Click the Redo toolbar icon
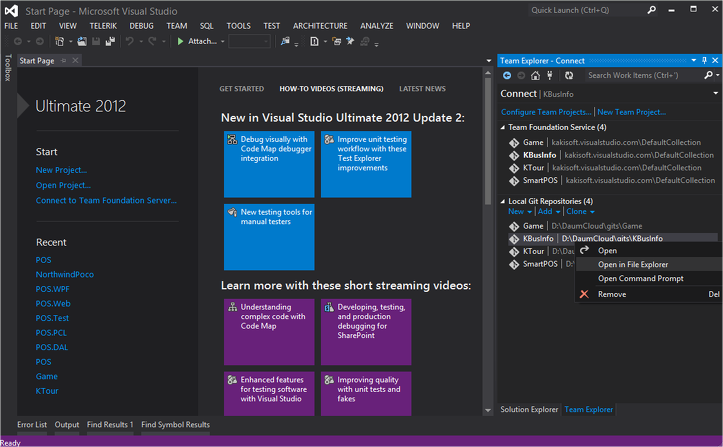 pyautogui.click(x=152, y=42)
